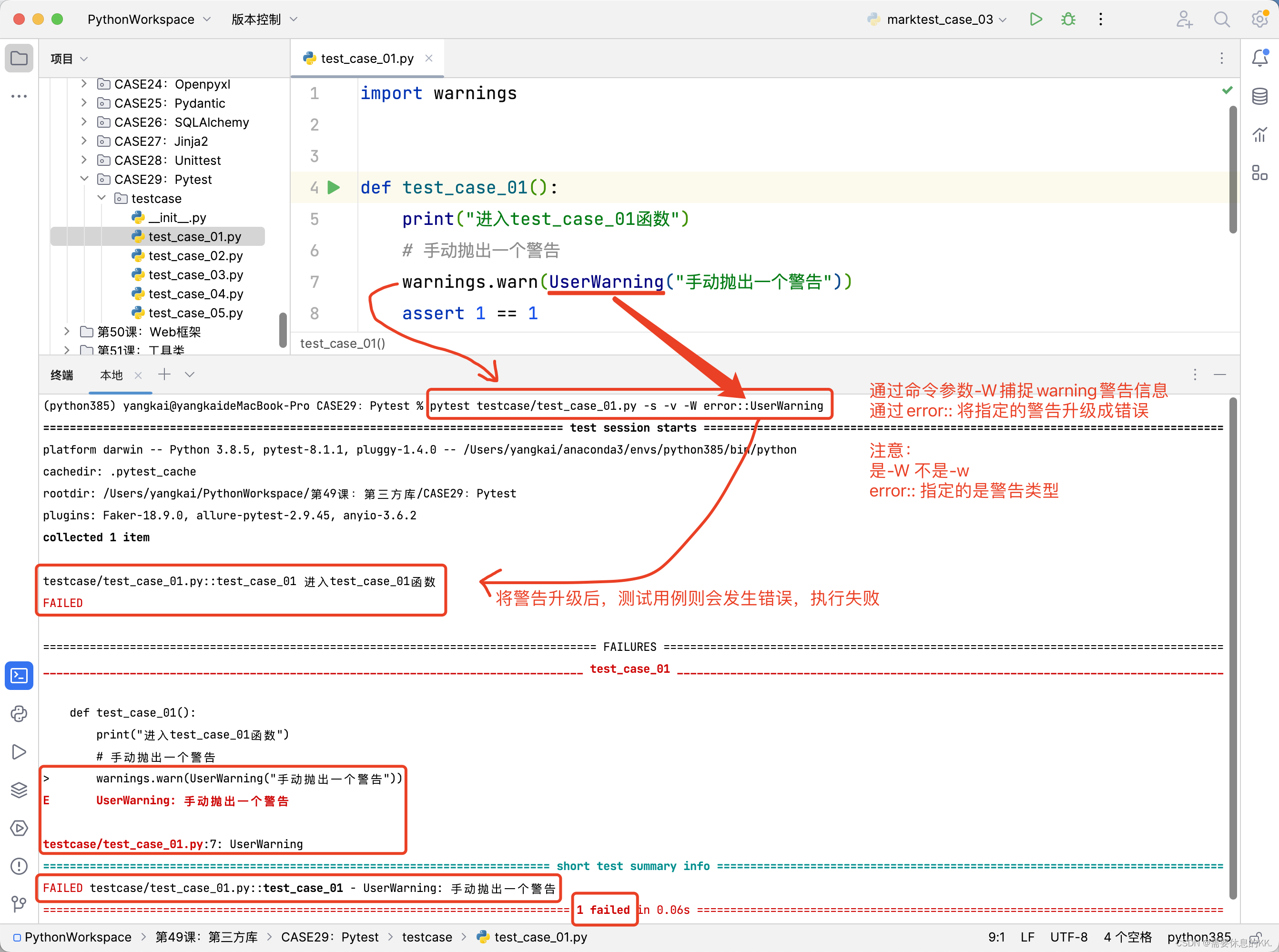Open the Terminal tool window icon
The width and height of the screenshot is (1279, 952).
pyautogui.click(x=19, y=675)
